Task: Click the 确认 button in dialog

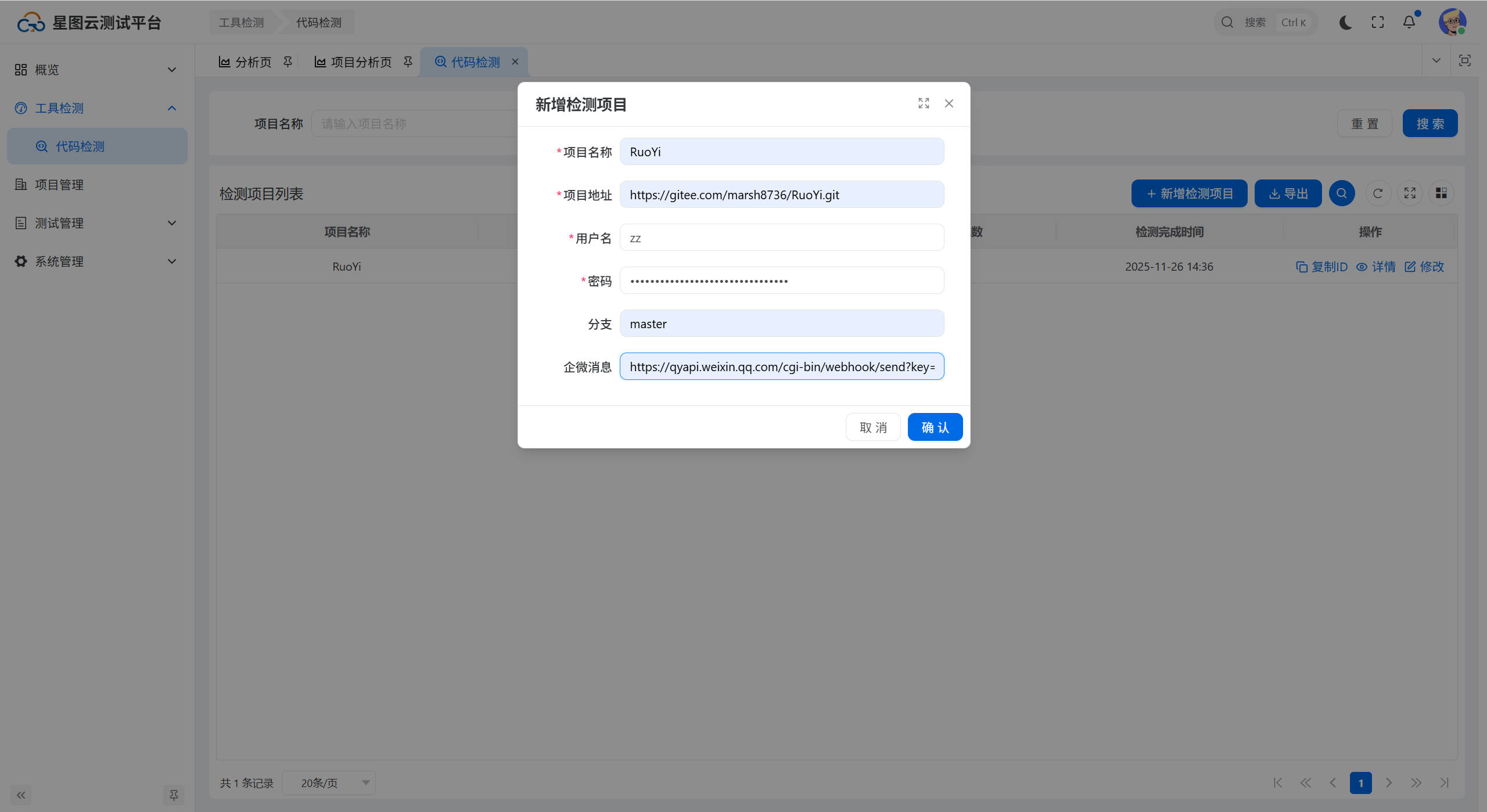Action: [x=935, y=427]
